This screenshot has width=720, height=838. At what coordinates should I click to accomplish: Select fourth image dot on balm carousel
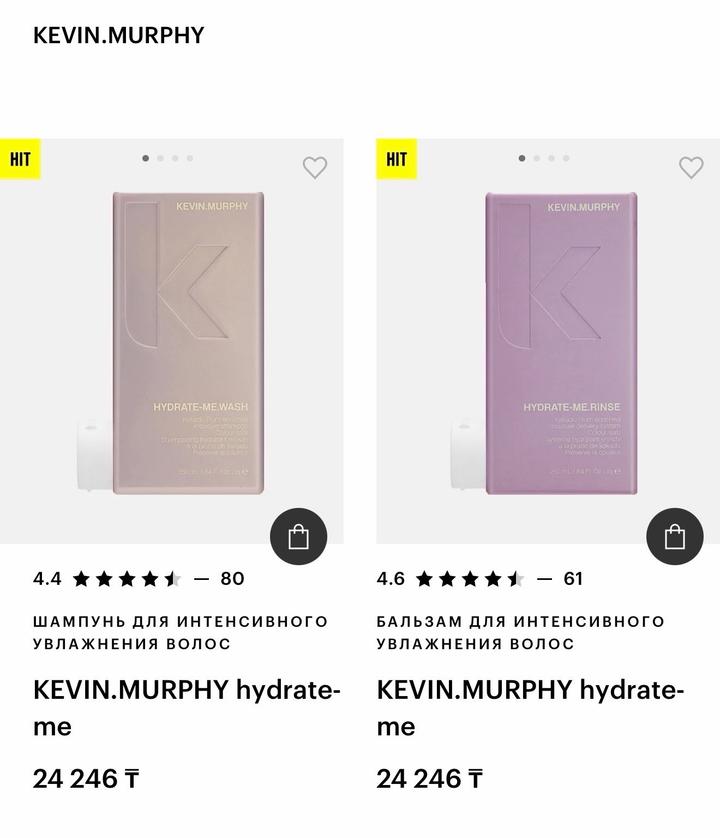pyautogui.click(x=566, y=158)
